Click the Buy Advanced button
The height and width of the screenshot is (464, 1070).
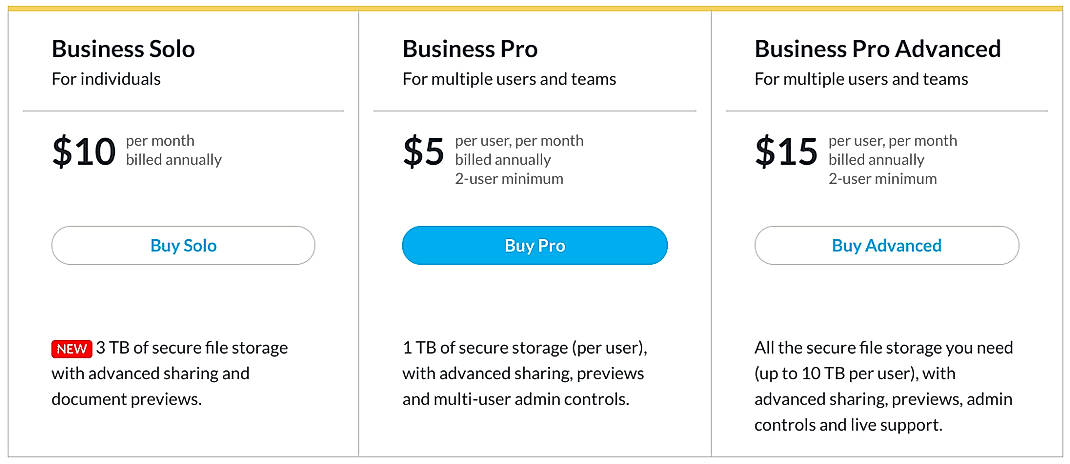point(886,246)
